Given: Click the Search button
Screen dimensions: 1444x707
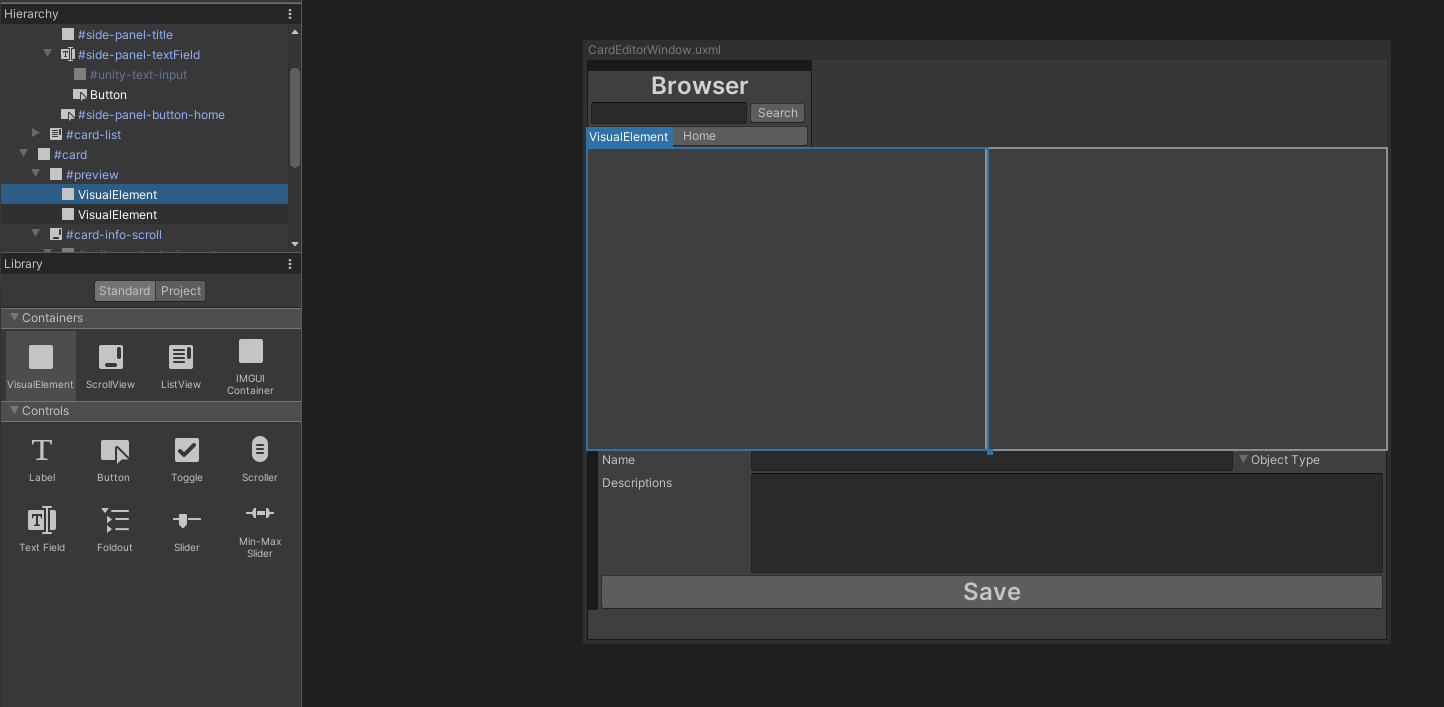Looking at the screenshot, I should 777,112.
